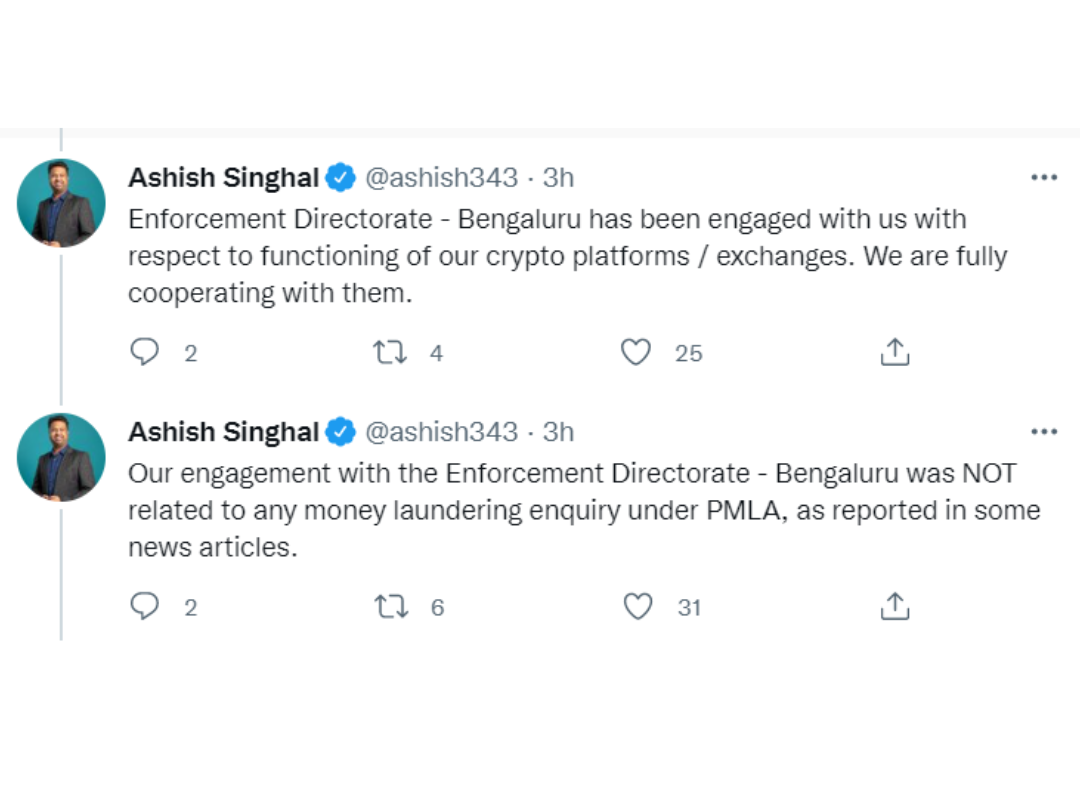Image resolution: width=1080 pixels, height=800 pixels.
Task: Open the tweet text about crypto platforms
Action: 566,256
